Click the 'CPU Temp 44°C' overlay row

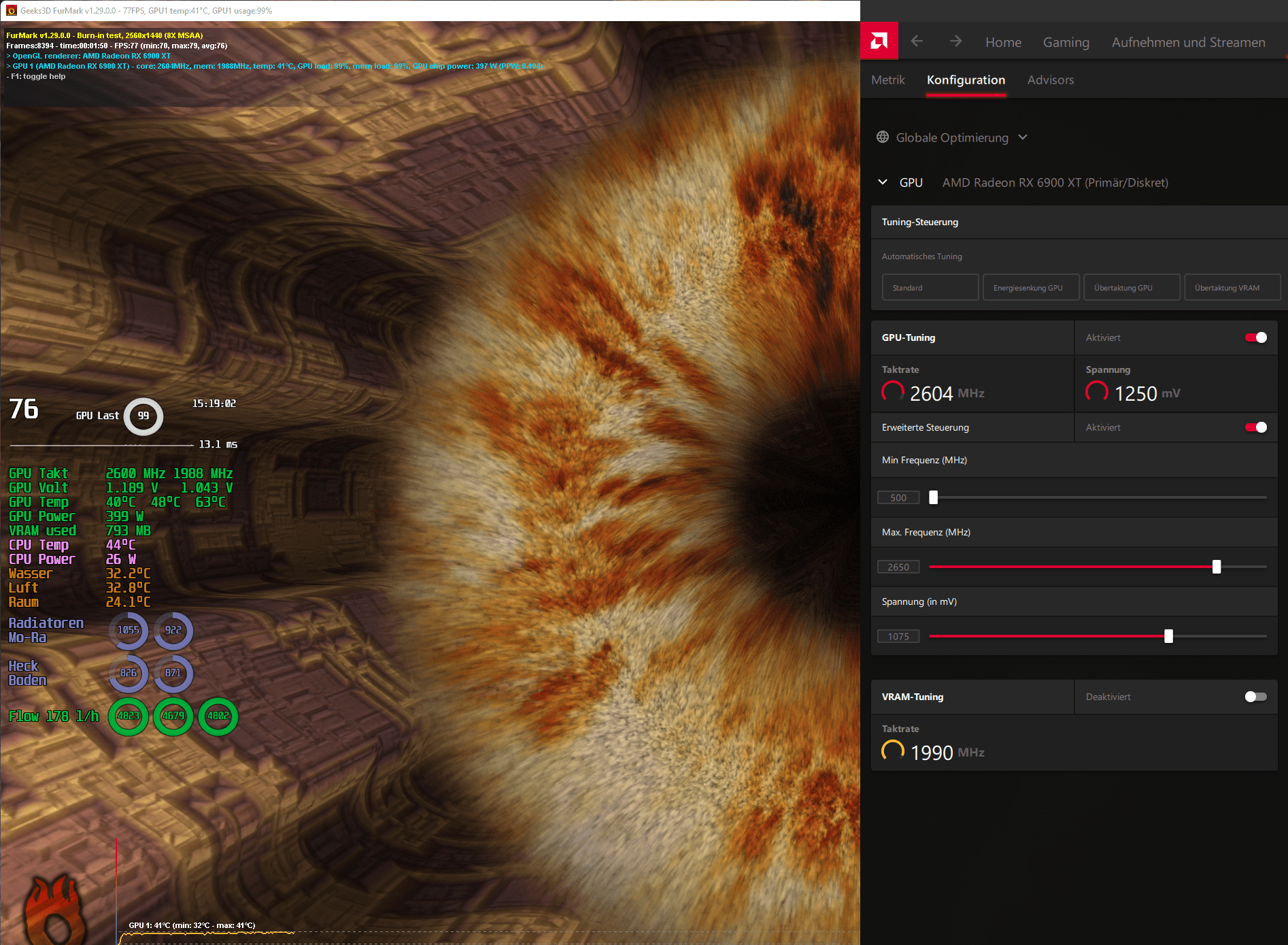[72, 545]
